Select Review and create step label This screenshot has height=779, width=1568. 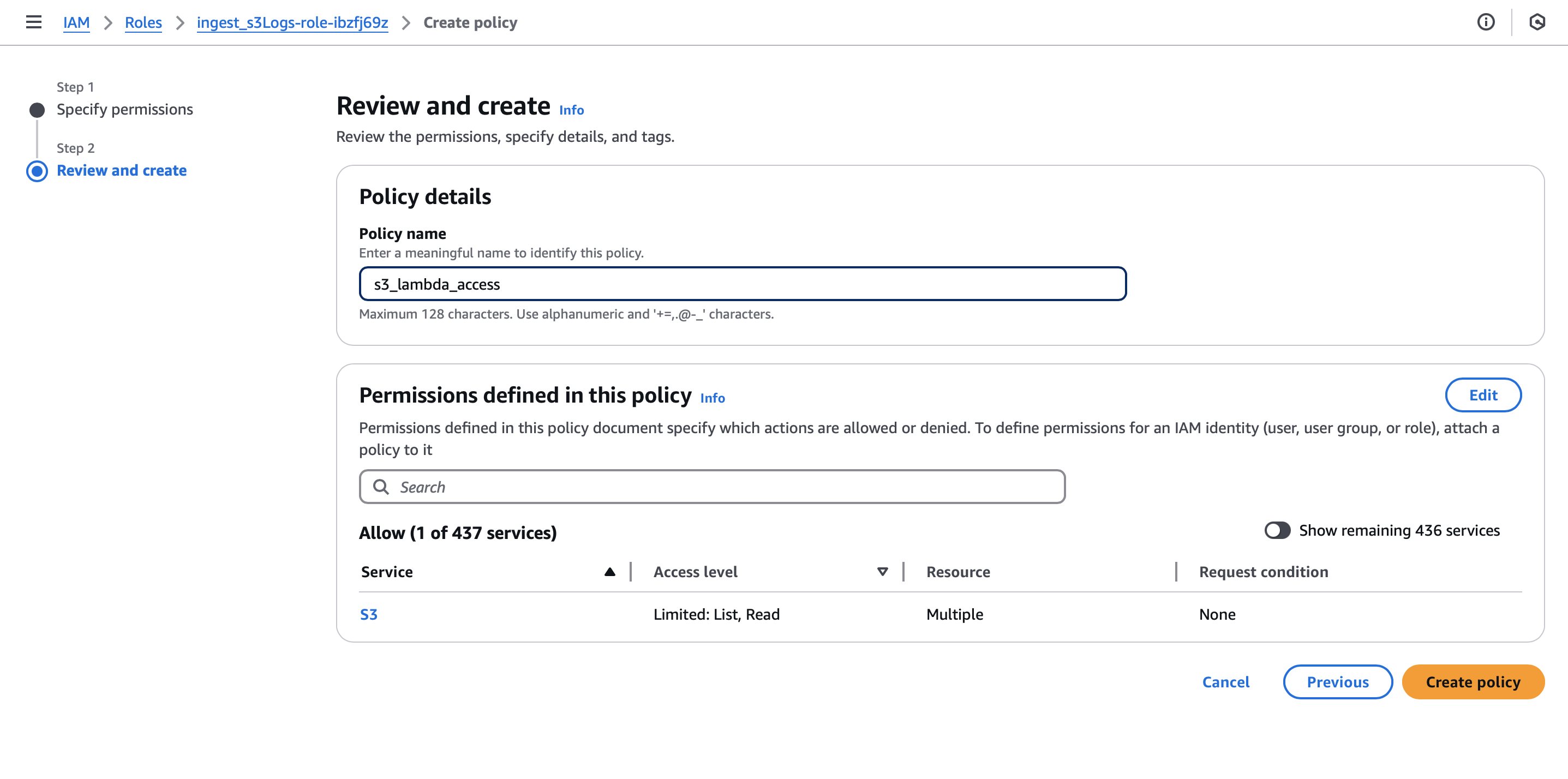coord(122,170)
